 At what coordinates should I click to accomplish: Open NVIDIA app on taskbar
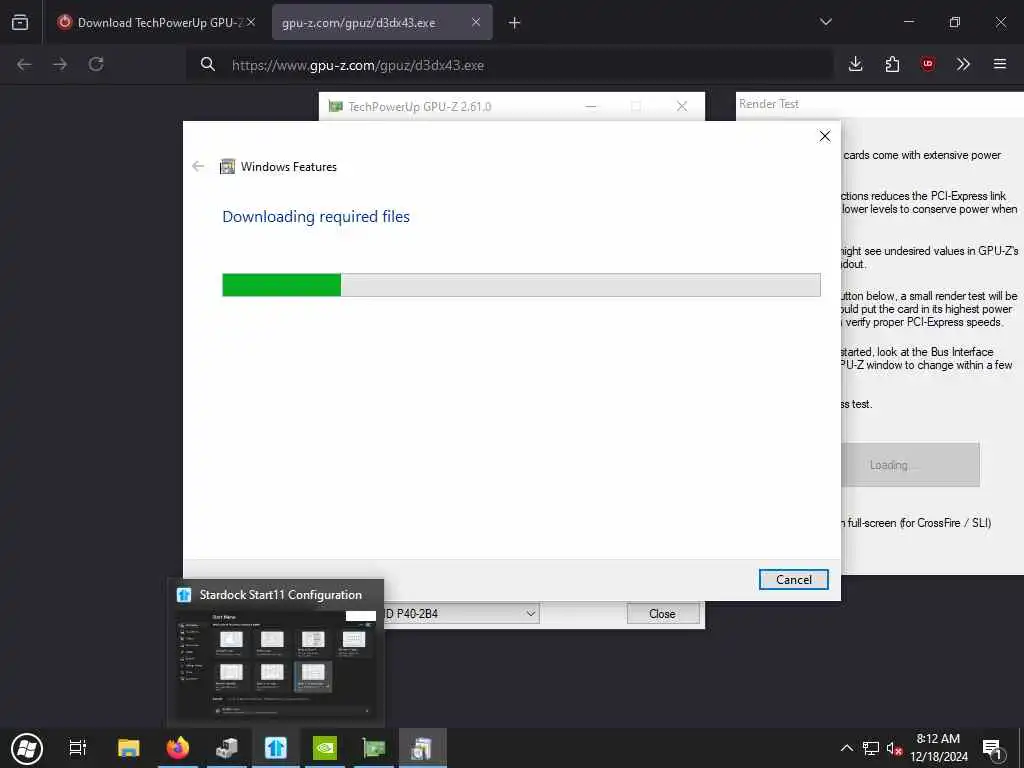[325, 748]
